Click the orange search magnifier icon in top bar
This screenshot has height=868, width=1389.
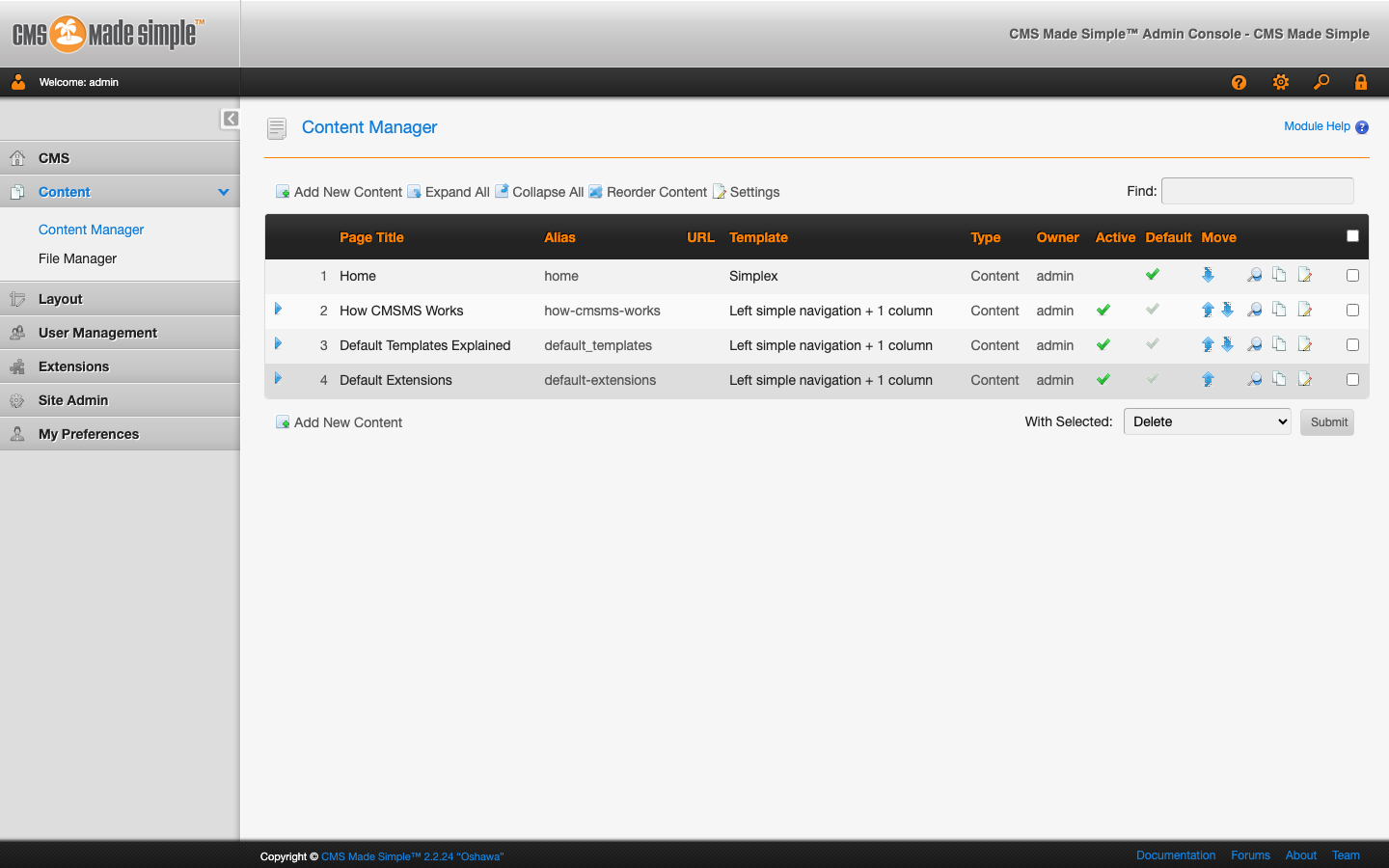pyautogui.click(x=1321, y=83)
